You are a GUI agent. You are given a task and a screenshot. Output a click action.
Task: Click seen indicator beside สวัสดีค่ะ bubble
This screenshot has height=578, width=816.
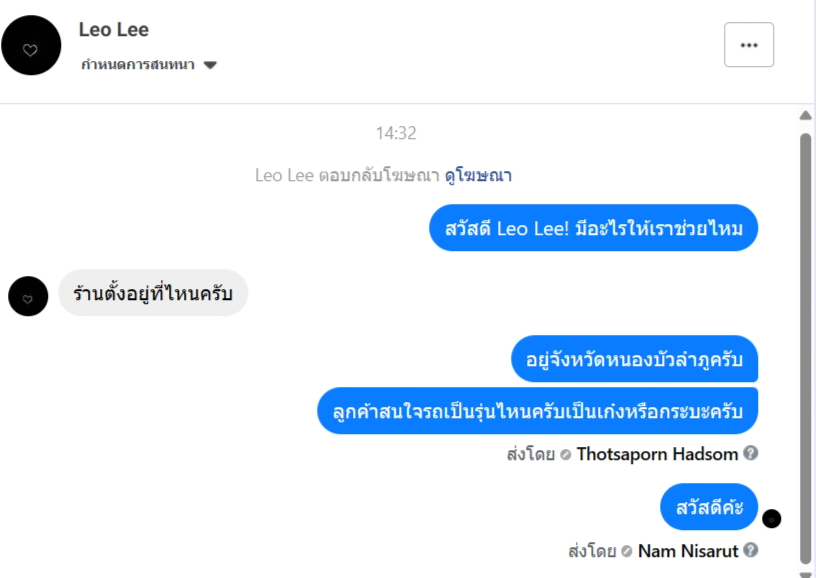click(771, 518)
